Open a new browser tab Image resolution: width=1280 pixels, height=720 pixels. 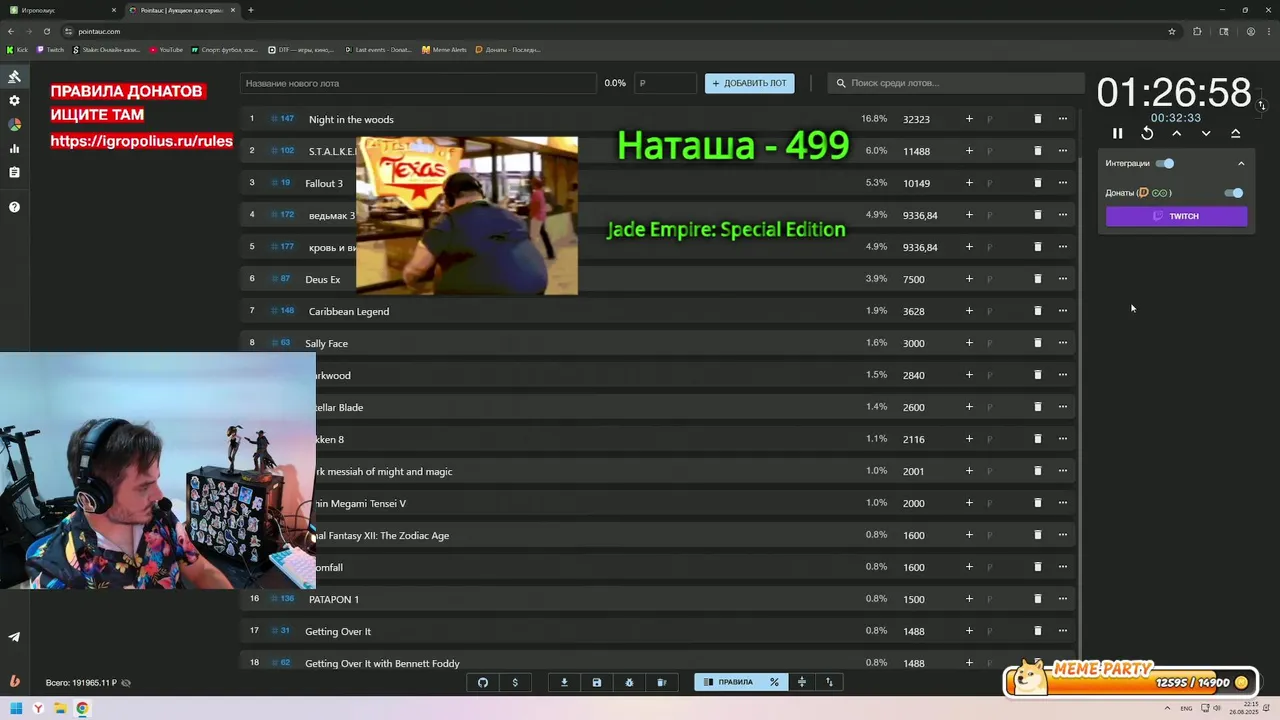[250, 10]
